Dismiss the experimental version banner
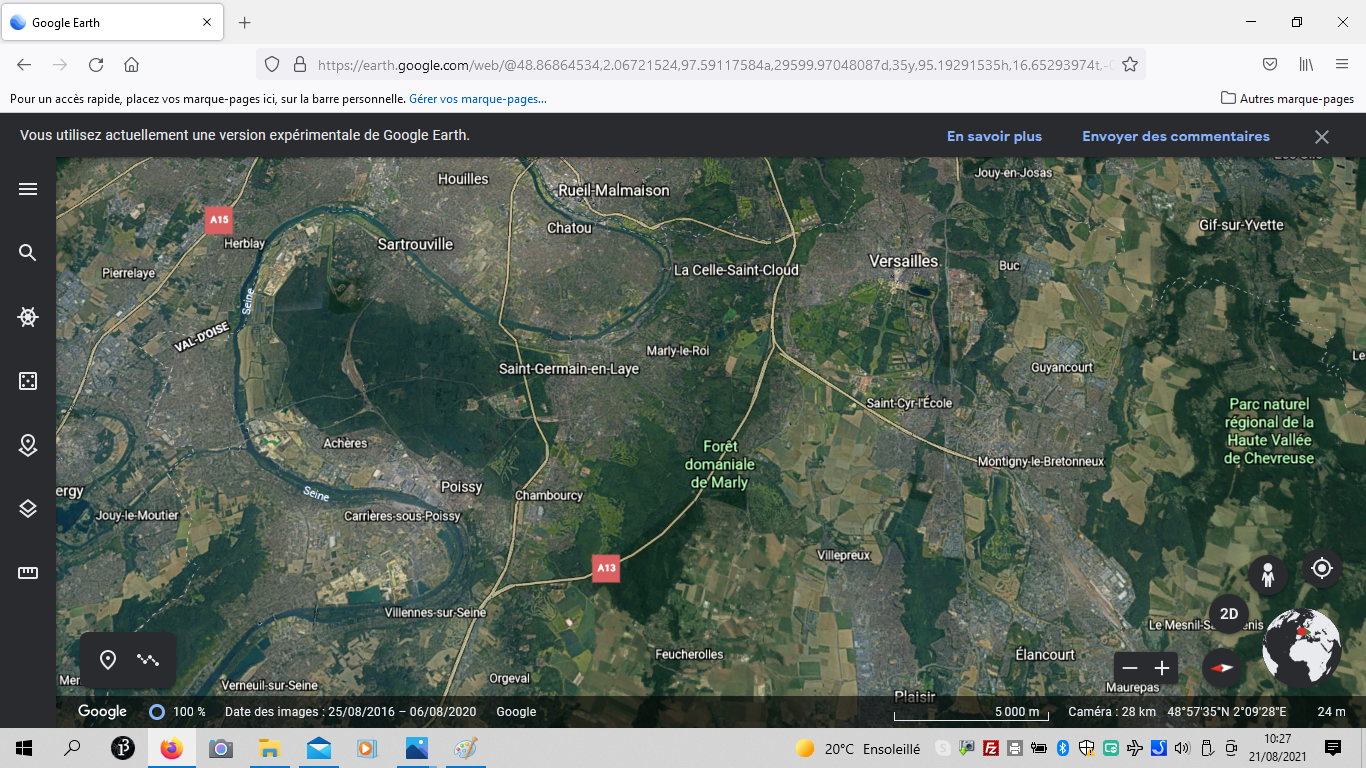 click(1321, 137)
